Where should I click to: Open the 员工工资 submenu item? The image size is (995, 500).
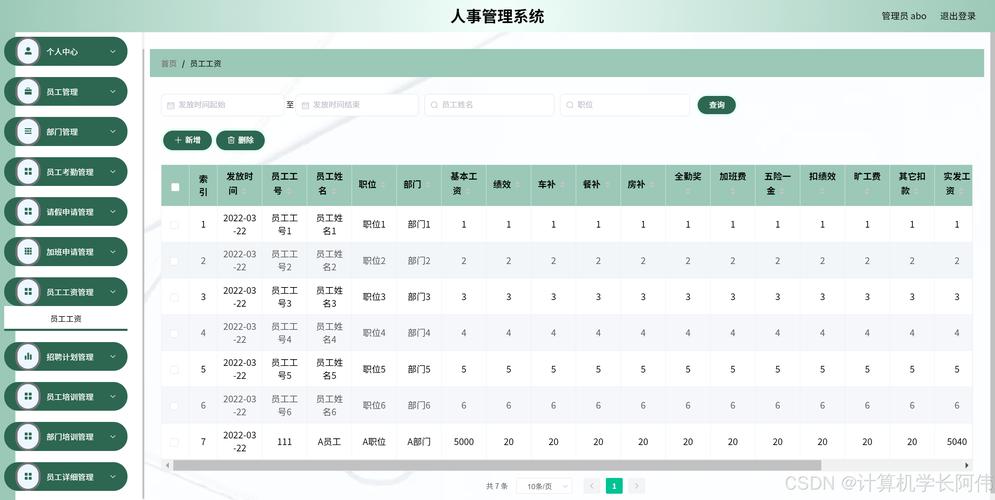65,319
